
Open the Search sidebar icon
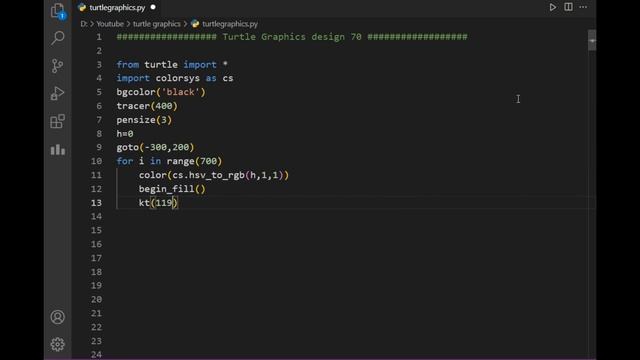click(x=58, y=38)
